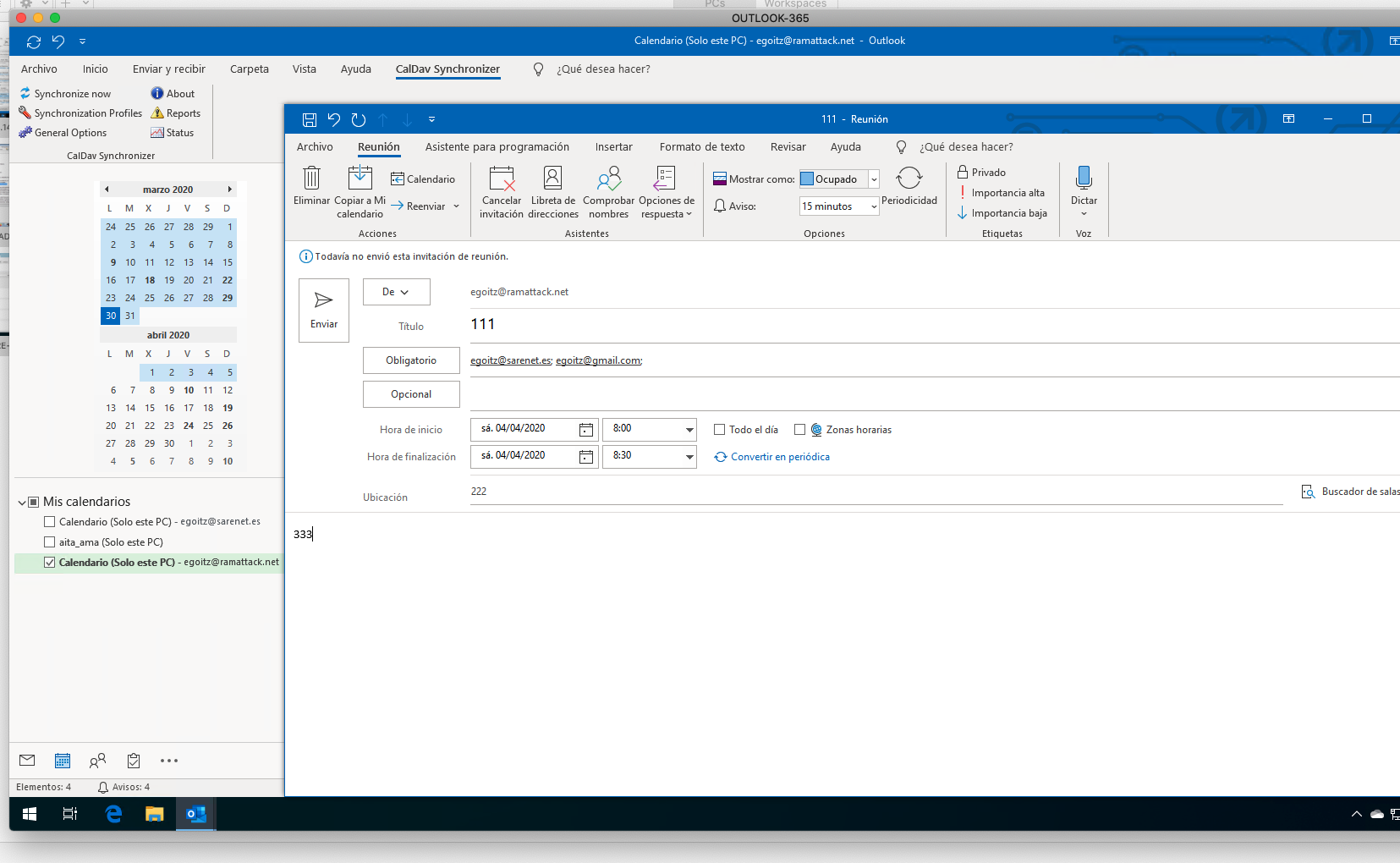Open the De sender dropdown
The image size is (1400, 863).
tap(396, 292)
